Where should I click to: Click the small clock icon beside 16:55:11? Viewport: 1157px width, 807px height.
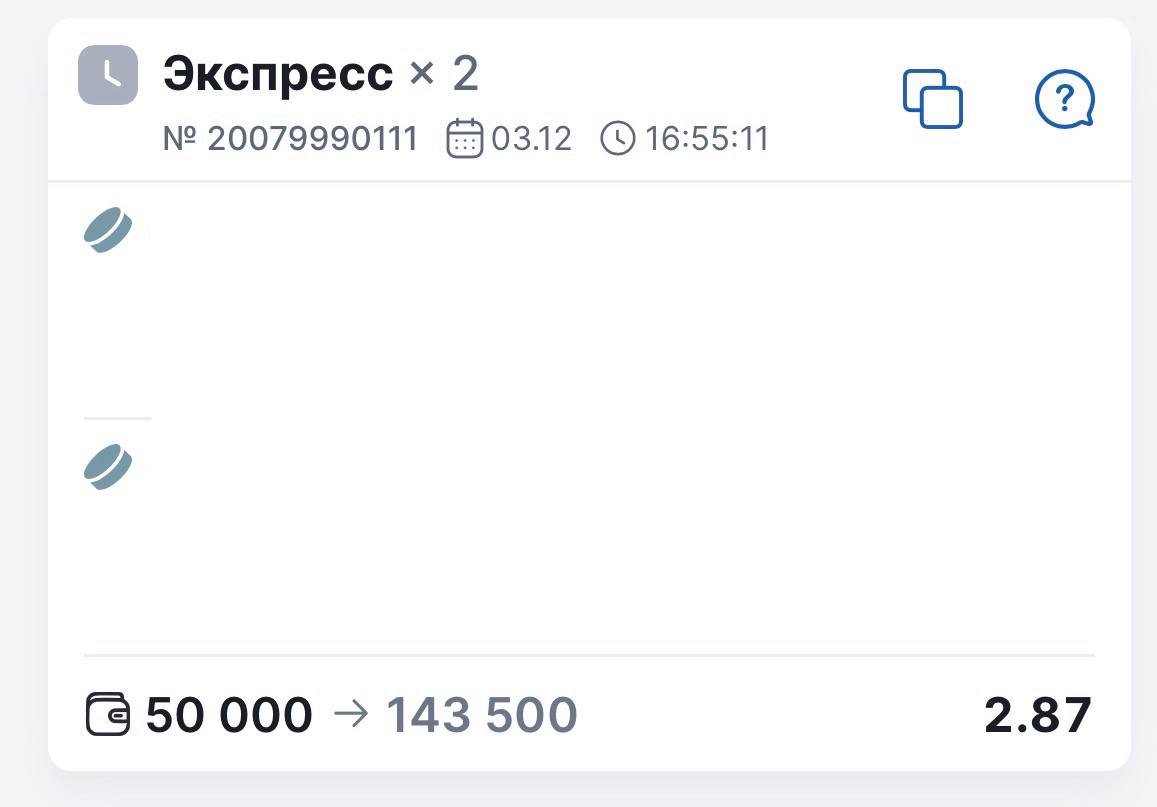pyautogui.click(x=617, y=138)
